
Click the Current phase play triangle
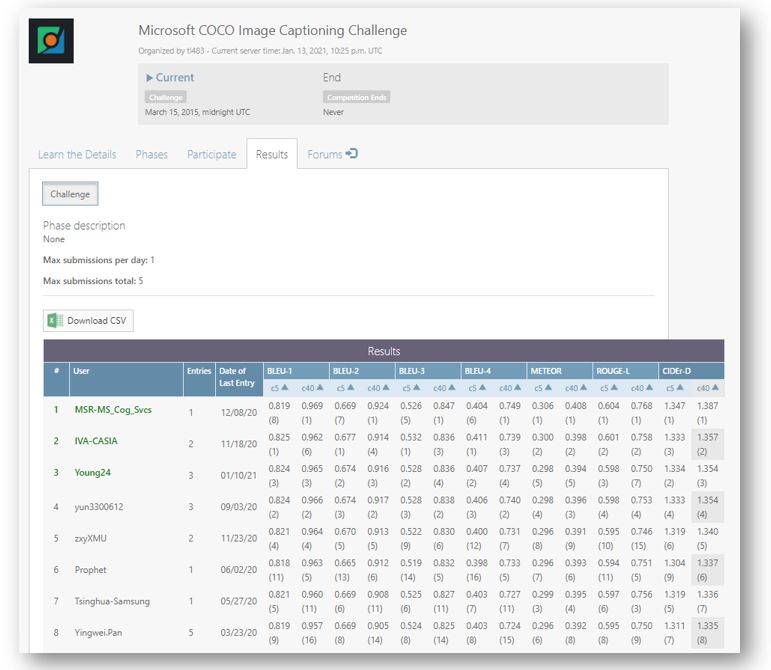tap(150, 78)
